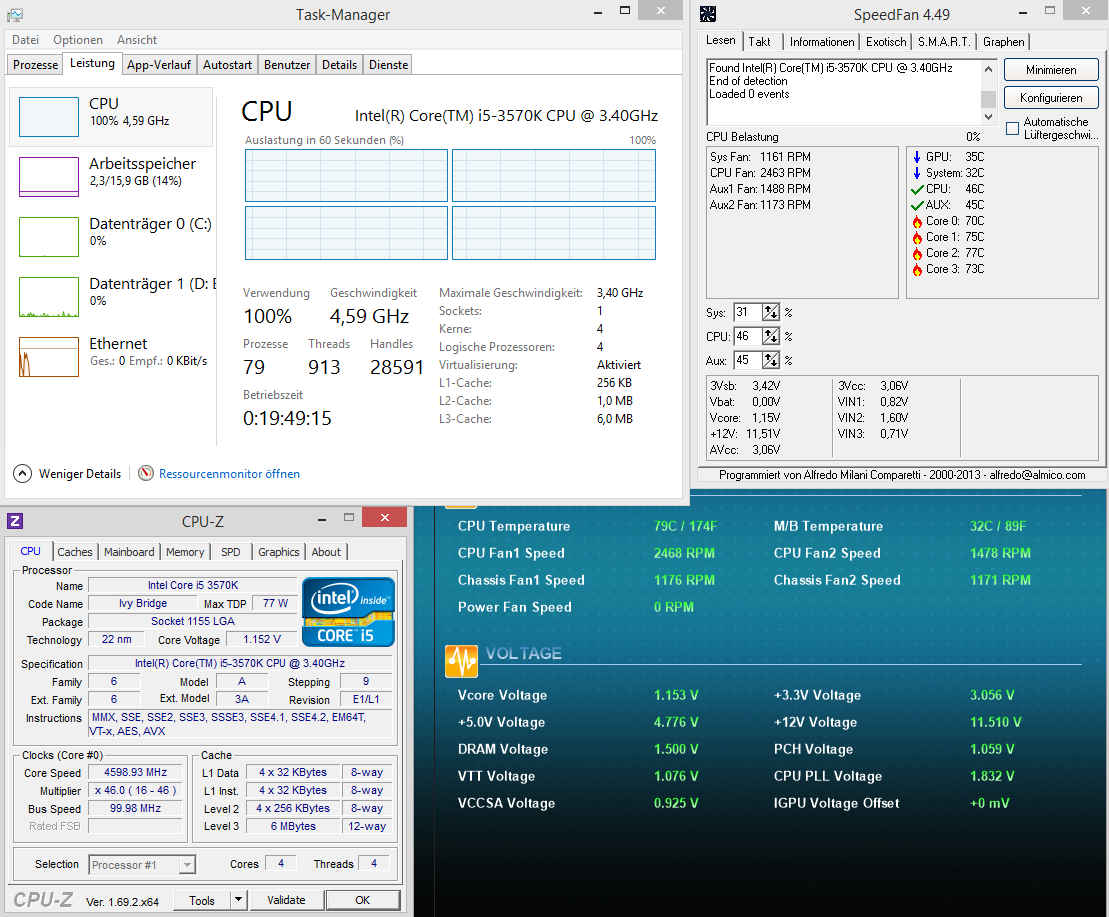The height and width of the screenshot is (917, 1109).
Task: Click the Aux fan speed spinner arrows
Action: [771, 360]
